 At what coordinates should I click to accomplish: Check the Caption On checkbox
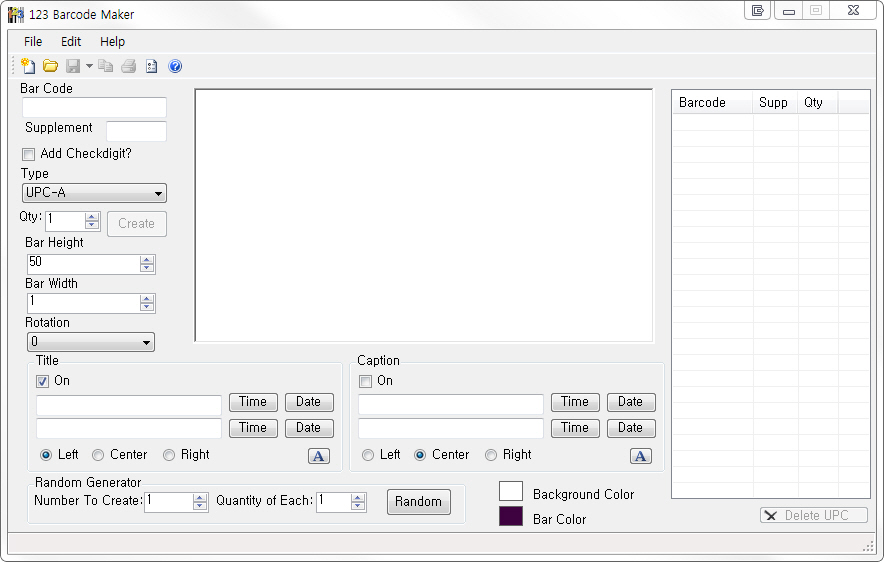(365, 382)
